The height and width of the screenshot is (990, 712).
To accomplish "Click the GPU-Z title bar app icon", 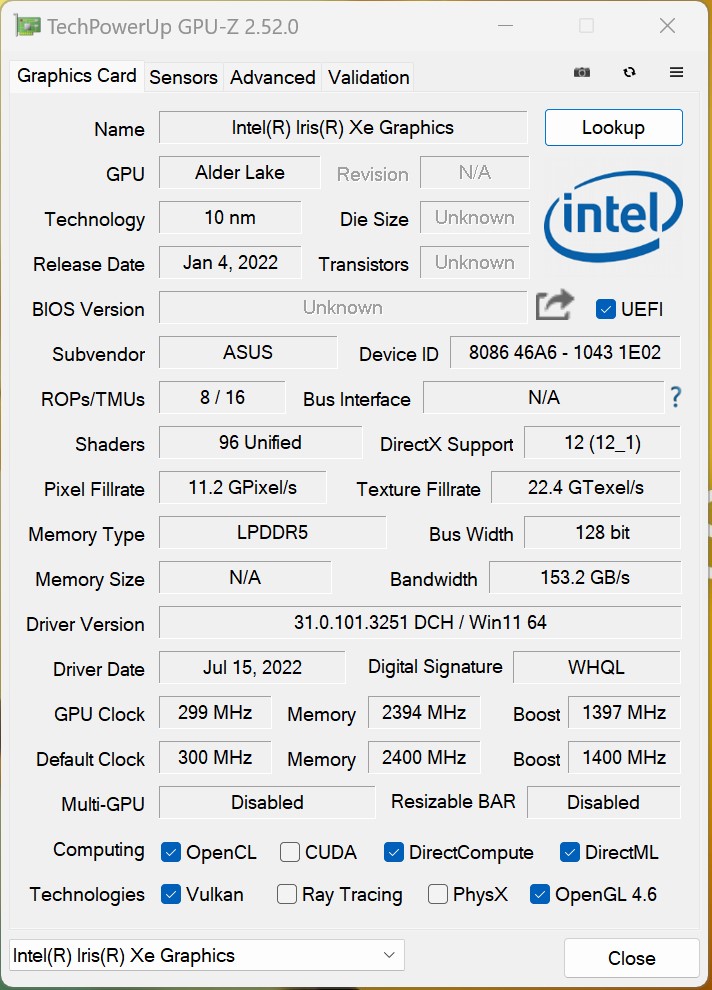I will tap(27, 26).
